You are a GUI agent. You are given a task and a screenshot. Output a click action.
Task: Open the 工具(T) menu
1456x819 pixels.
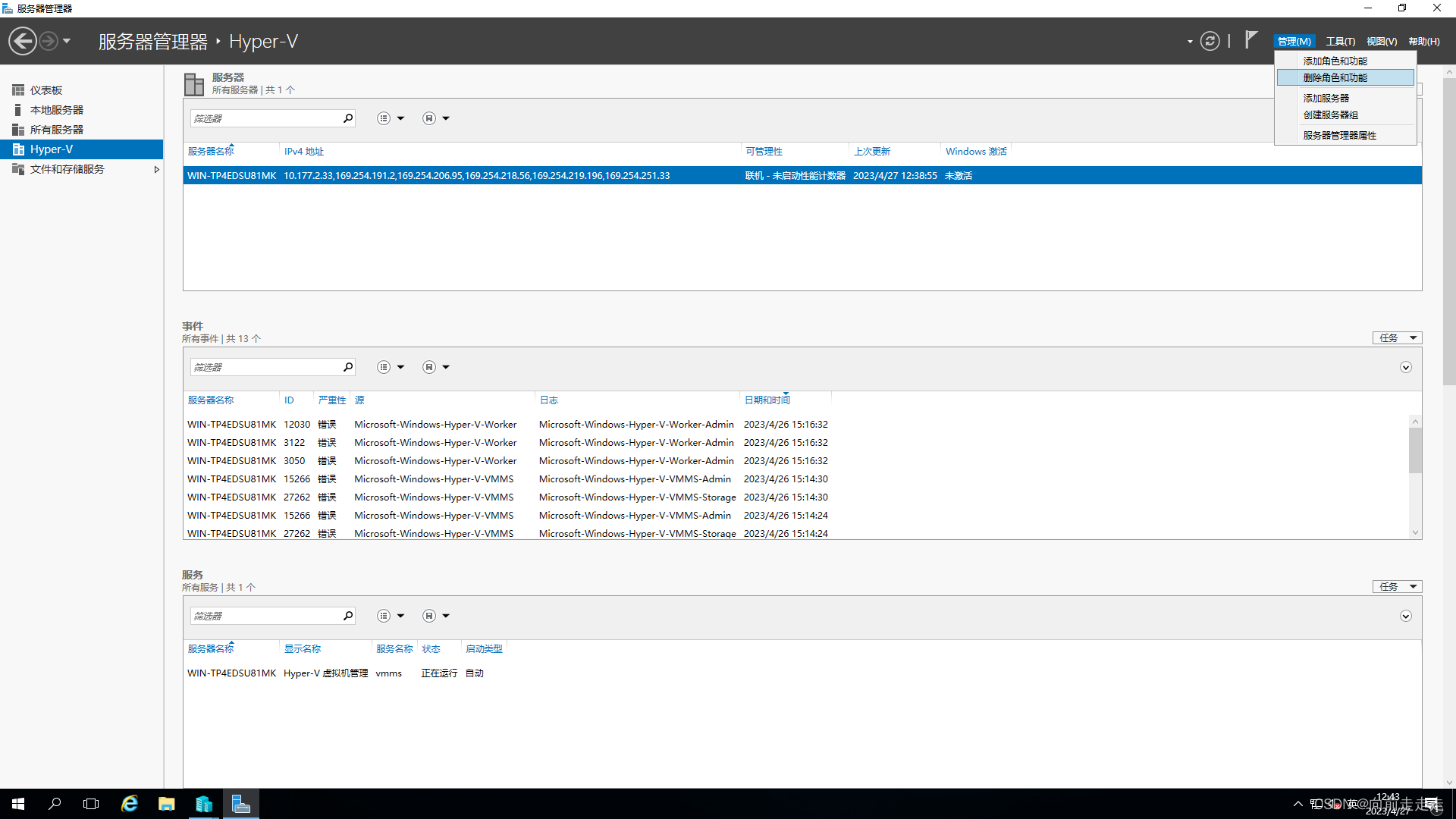click(x=1340, y=42)
